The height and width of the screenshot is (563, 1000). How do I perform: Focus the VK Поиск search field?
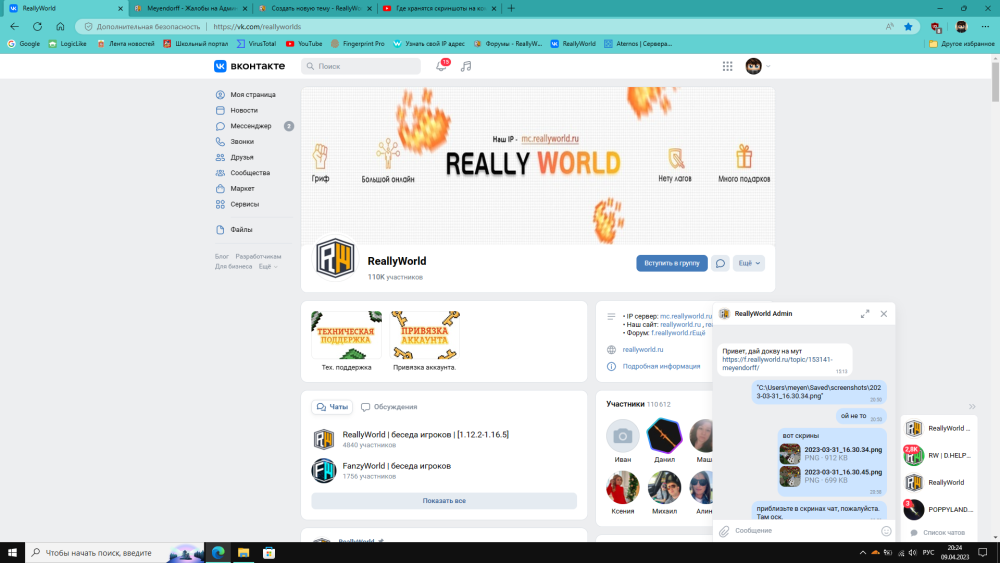pyautogui.click(x=361, y=66)
